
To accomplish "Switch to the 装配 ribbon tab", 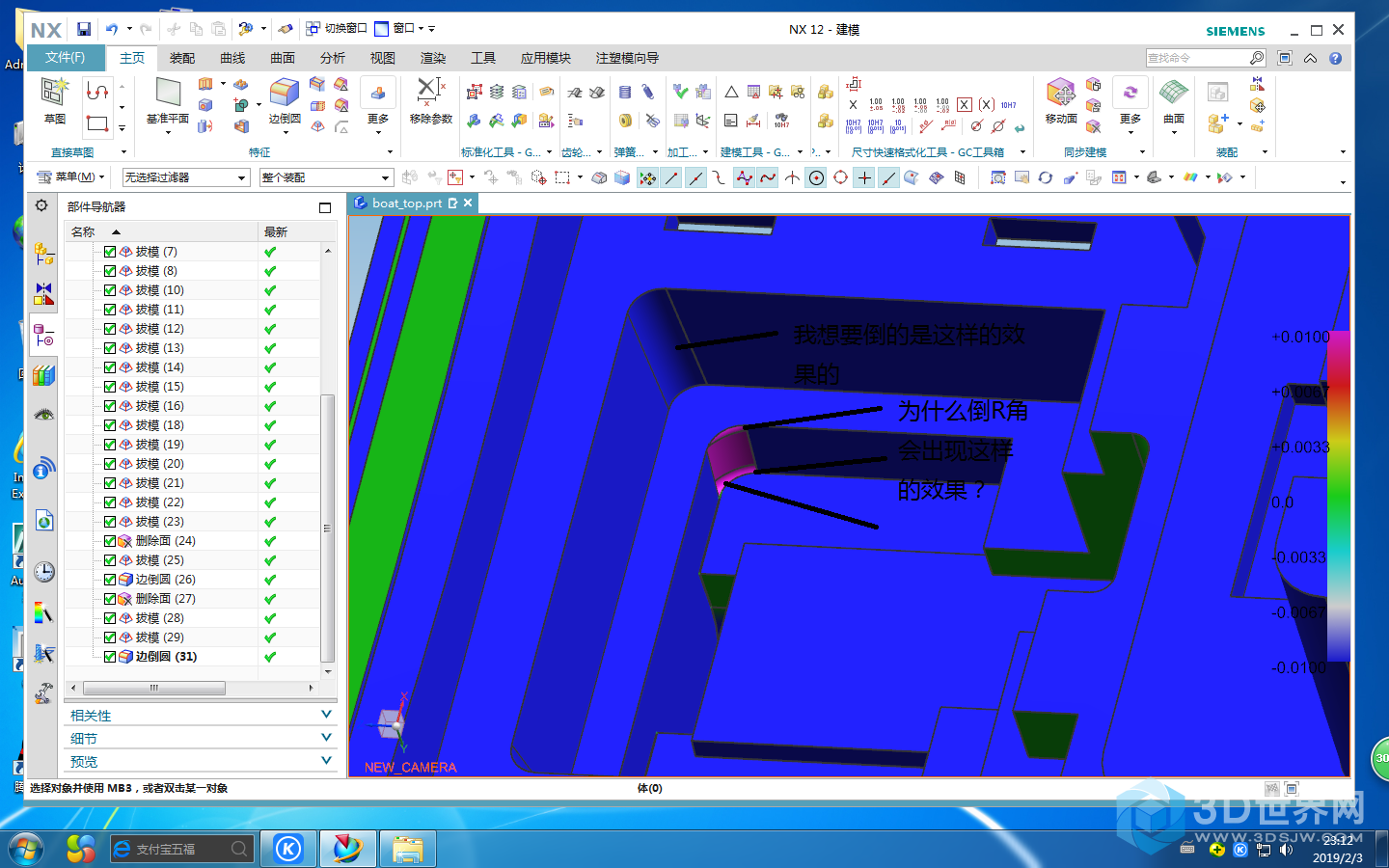I will (x=182, y=58).
